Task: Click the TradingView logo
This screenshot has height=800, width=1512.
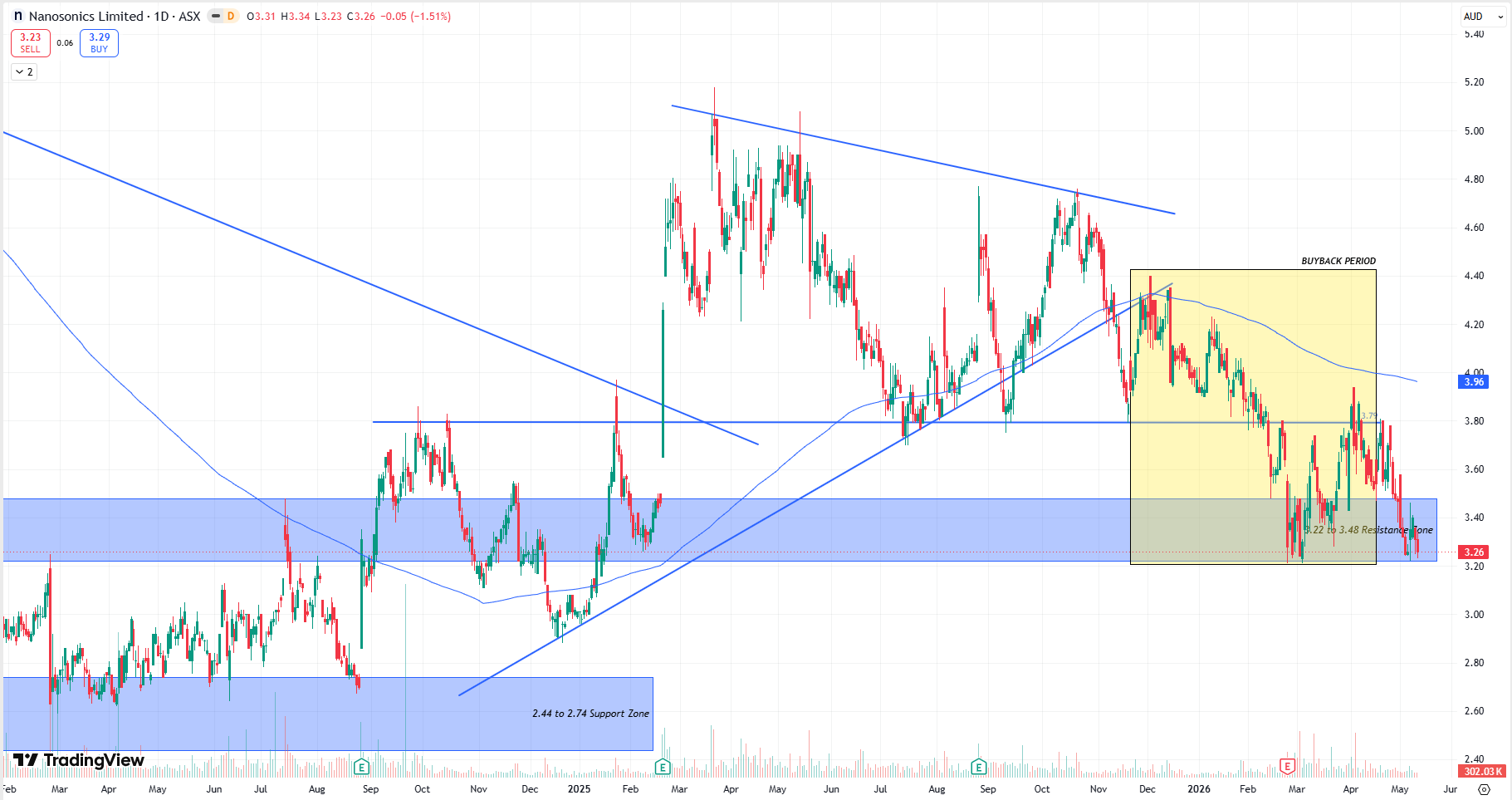Action: tap(79, 760)
